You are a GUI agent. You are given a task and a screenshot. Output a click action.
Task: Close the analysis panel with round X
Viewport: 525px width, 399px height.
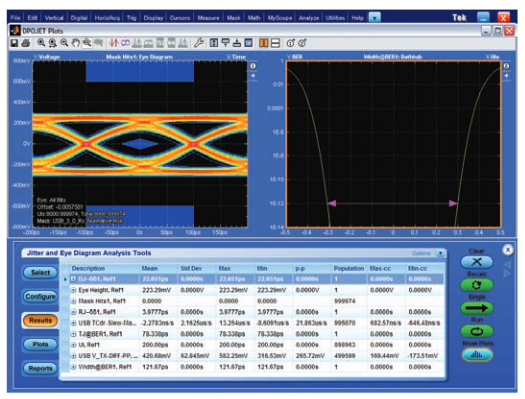508,250
